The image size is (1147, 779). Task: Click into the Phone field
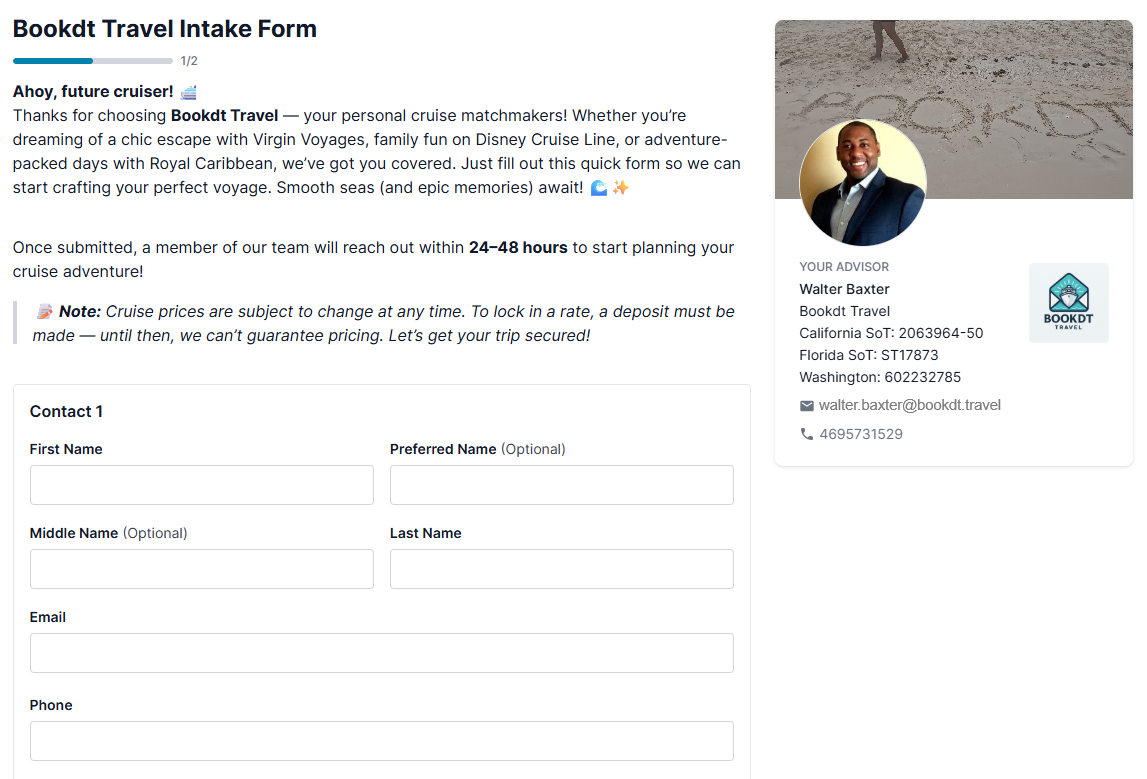(x=382, y=741)
